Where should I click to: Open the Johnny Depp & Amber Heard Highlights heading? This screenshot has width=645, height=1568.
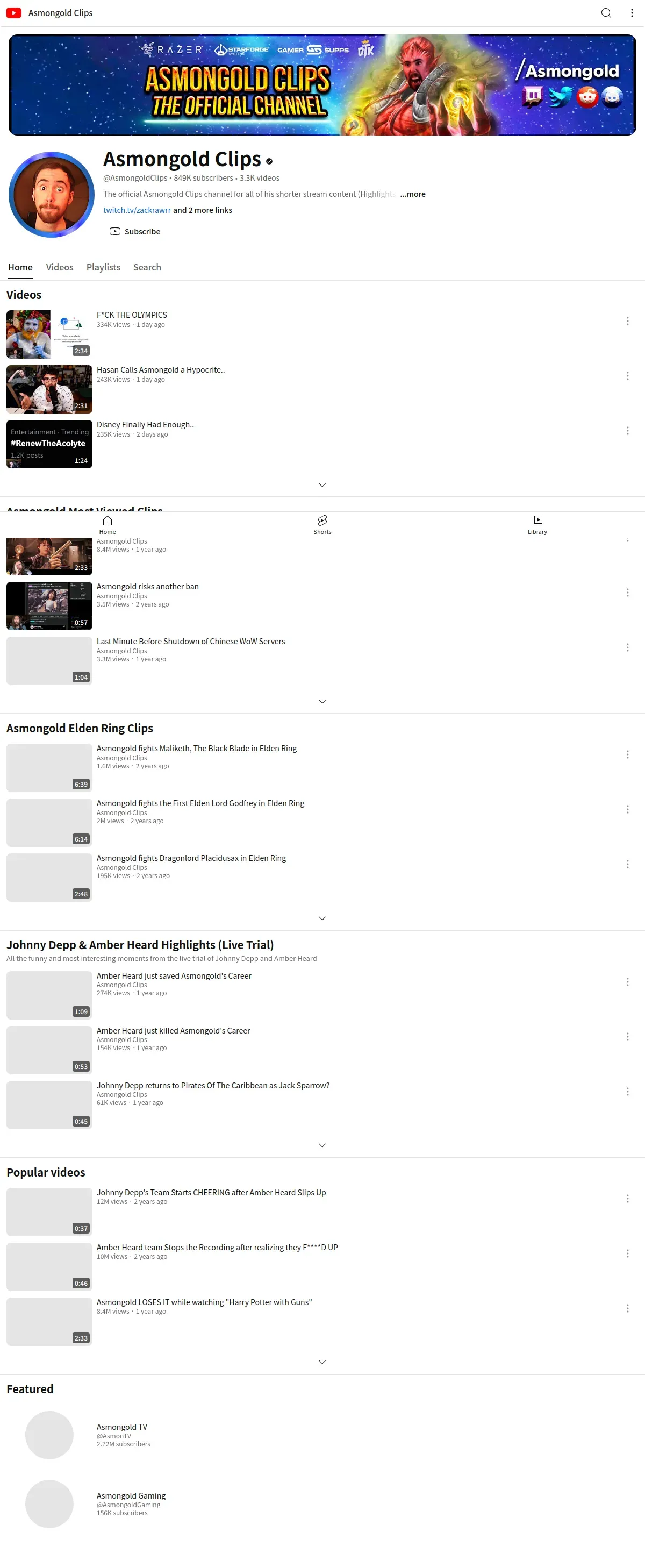click(140, 945)
